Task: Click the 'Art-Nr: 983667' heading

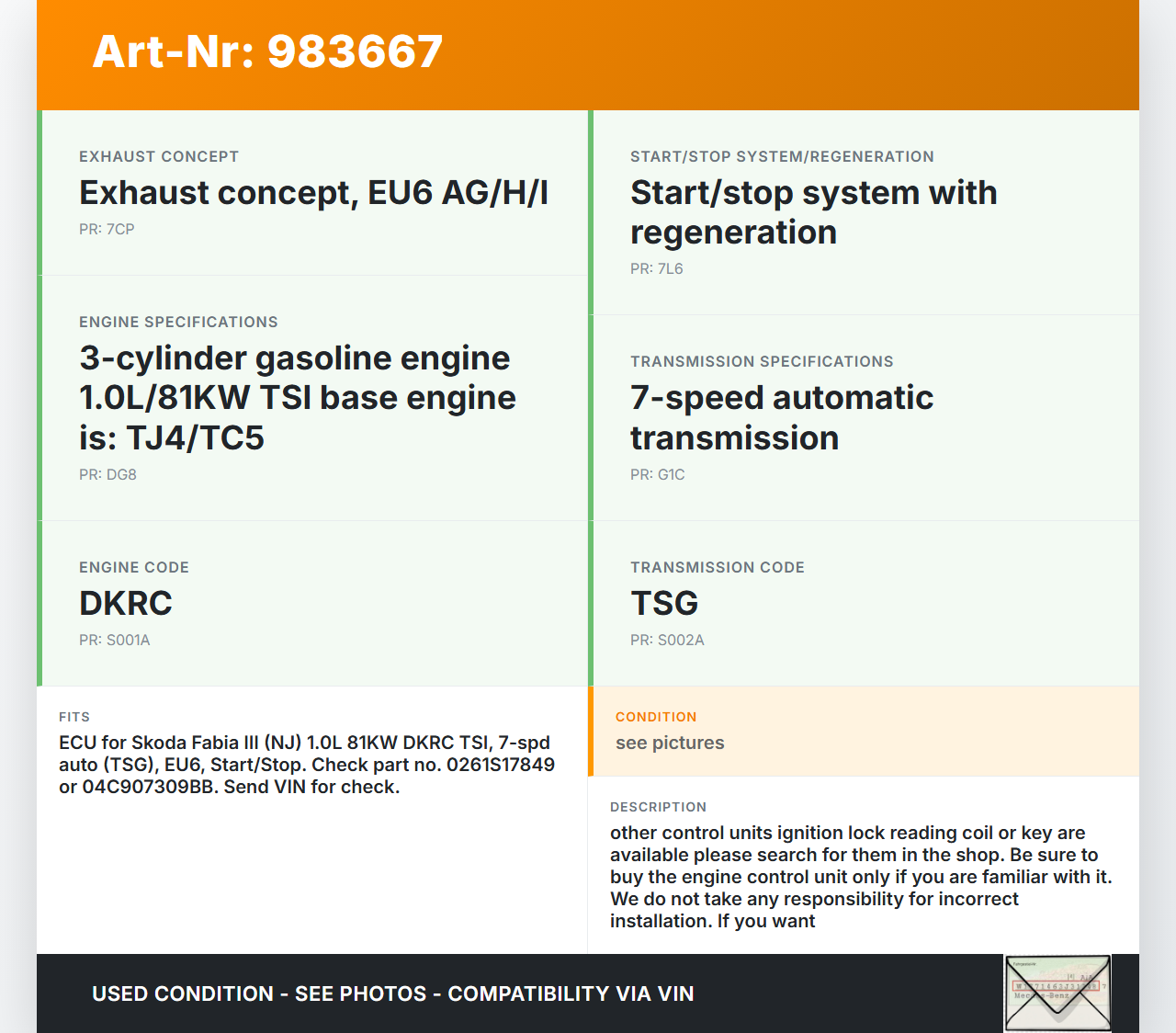Action: pyautogui.click(x=267, y=51)
